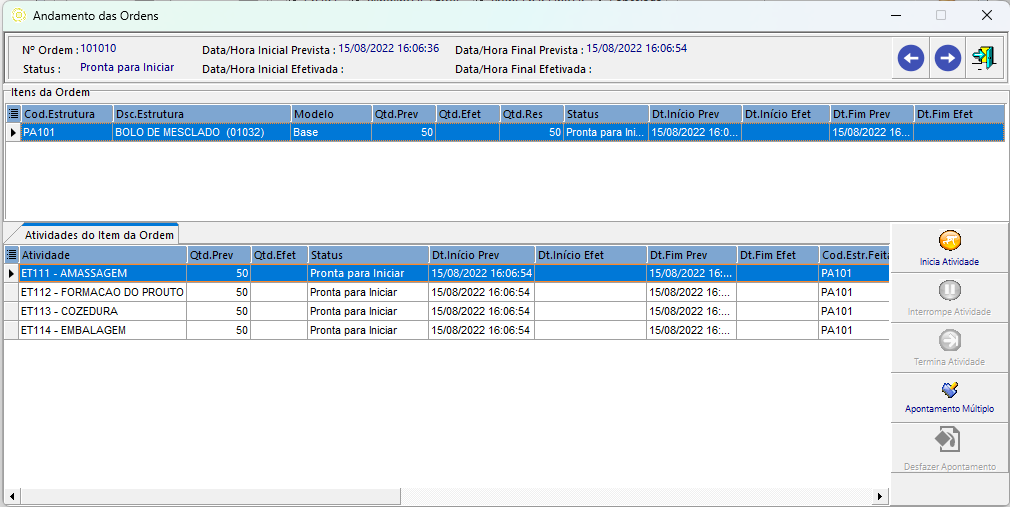This screenshot has width=1010, height=507.
Task: Click the Qtd.Prev header in items grid
Action: click(403, 114)
